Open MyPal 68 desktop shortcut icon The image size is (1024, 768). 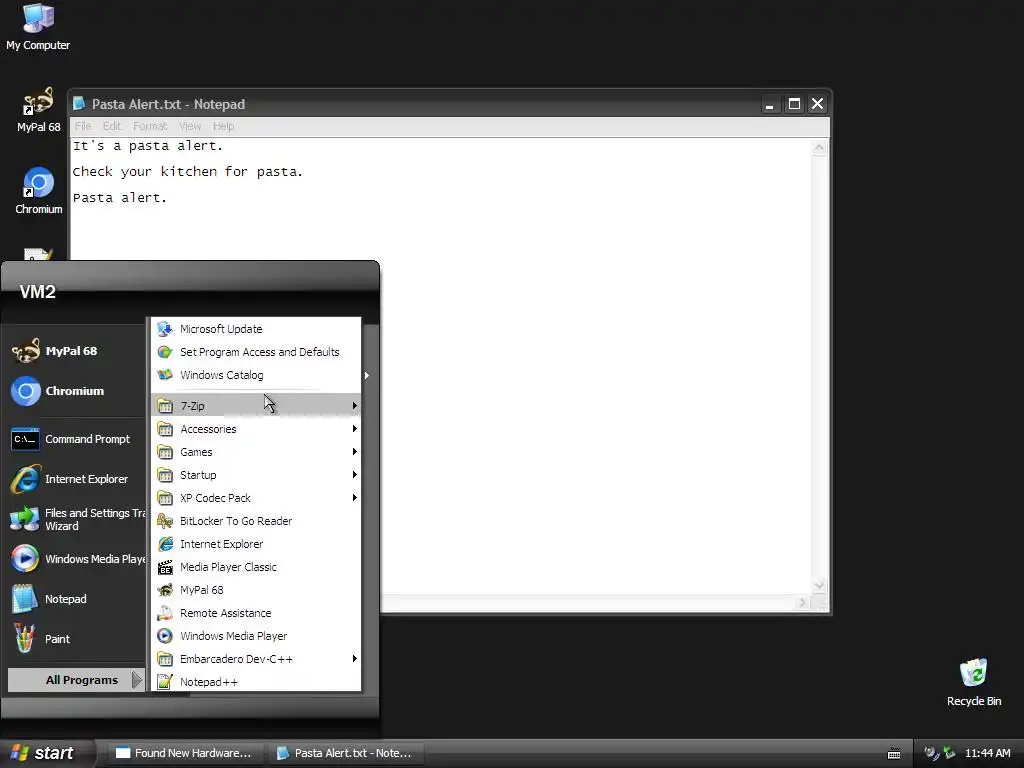click(x=38, y=110)
